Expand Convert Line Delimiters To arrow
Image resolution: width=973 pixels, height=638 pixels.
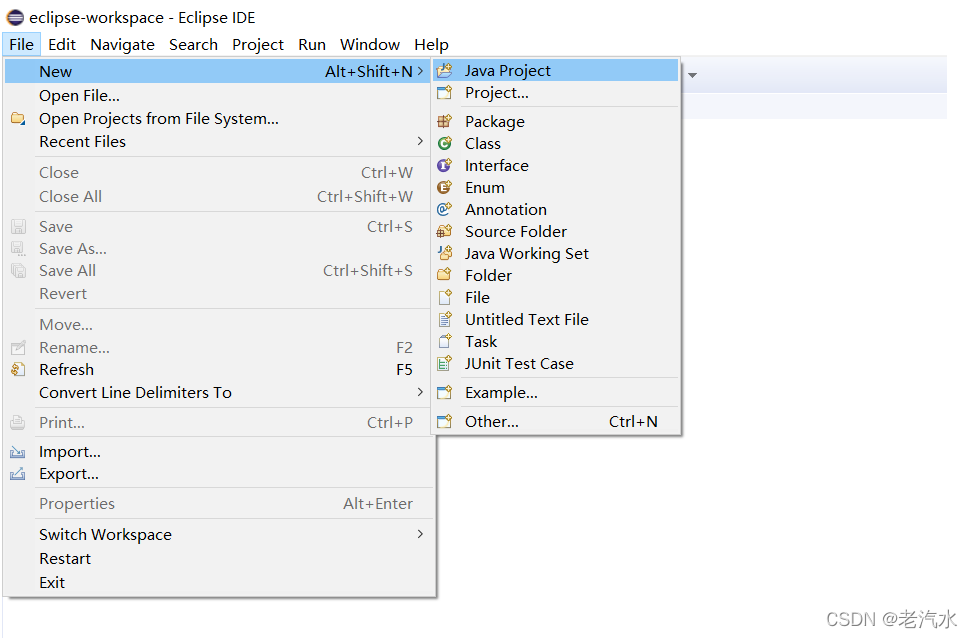click(420, 392)
